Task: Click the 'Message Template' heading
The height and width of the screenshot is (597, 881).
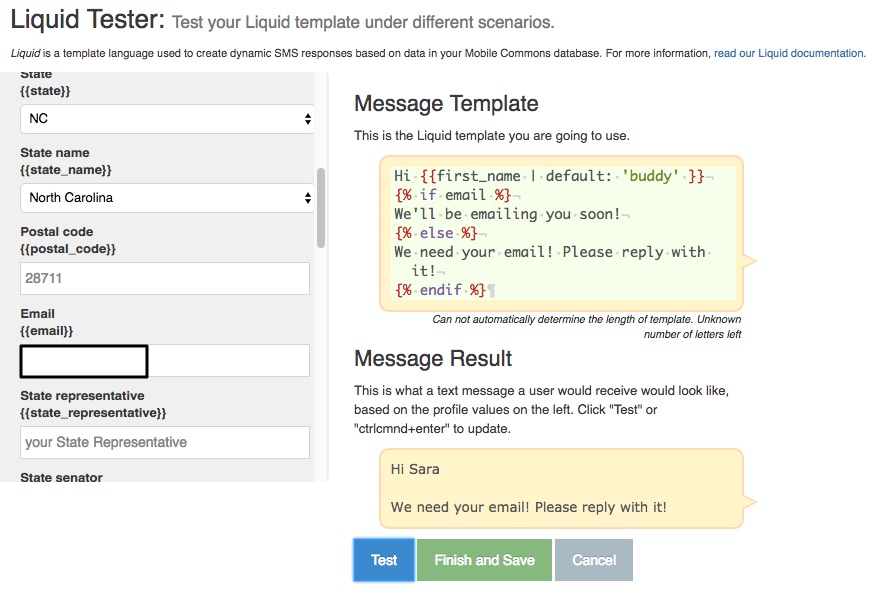Action: (446, 103)
